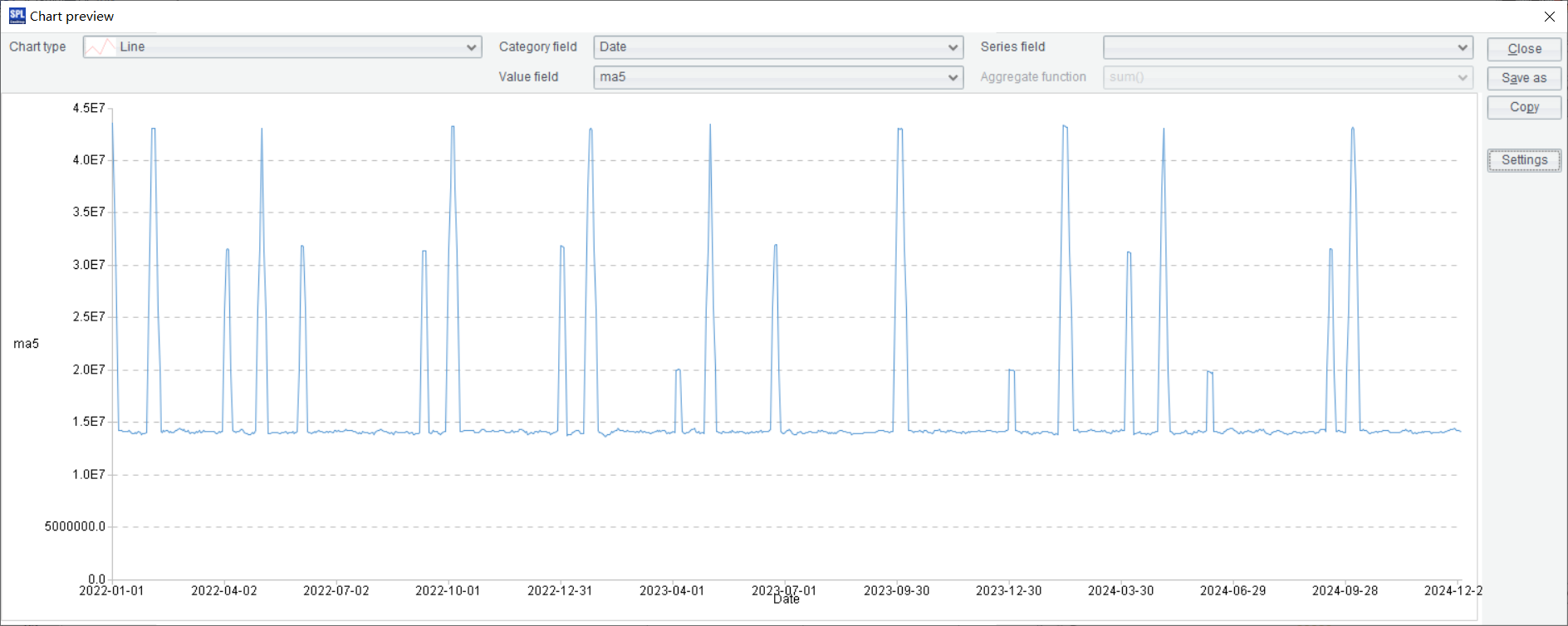Click the line chart icon beside Line
This screenshot has width=1568, height=626.
coord(100,47)
